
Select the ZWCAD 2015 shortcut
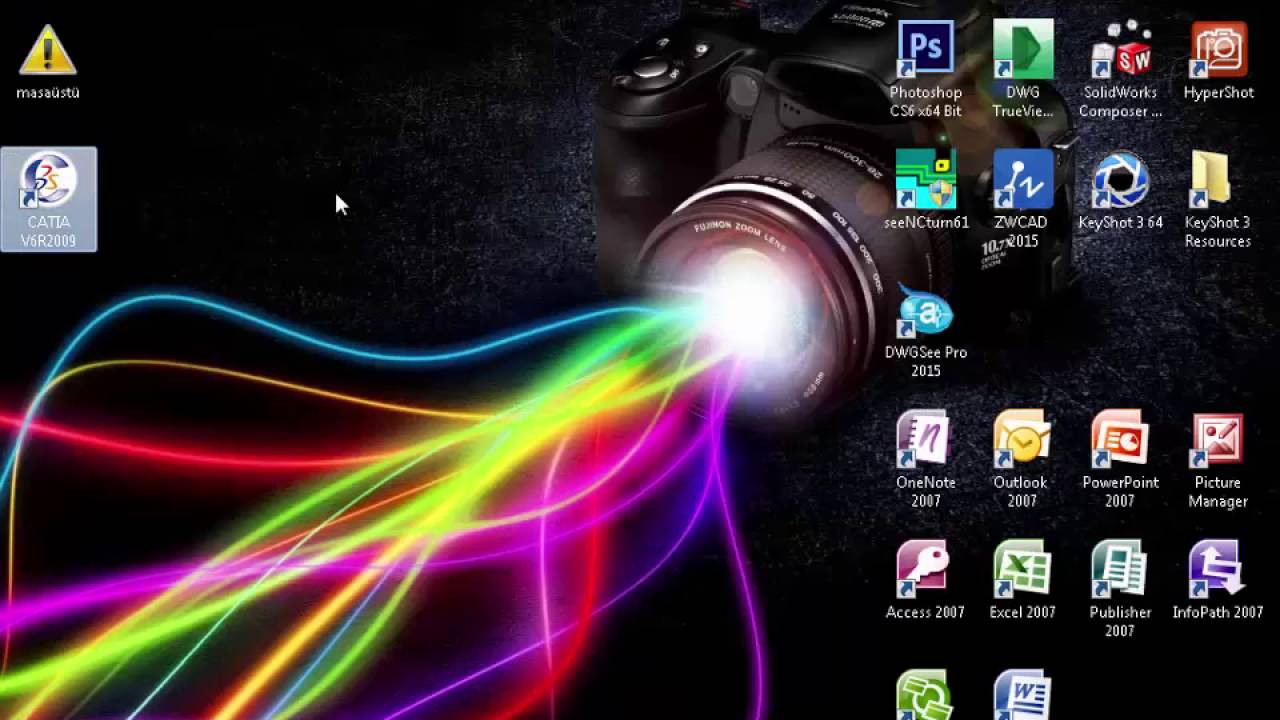pos(1023,199)
